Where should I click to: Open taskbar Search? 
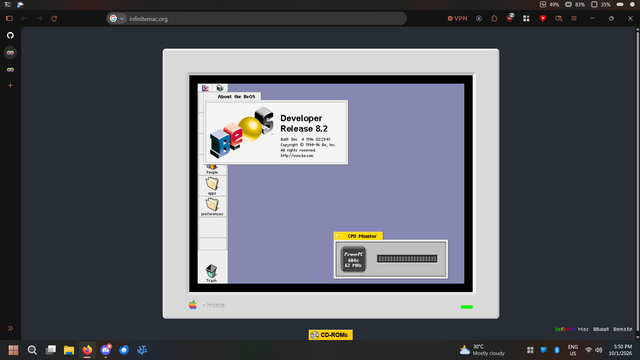(32, 350)
